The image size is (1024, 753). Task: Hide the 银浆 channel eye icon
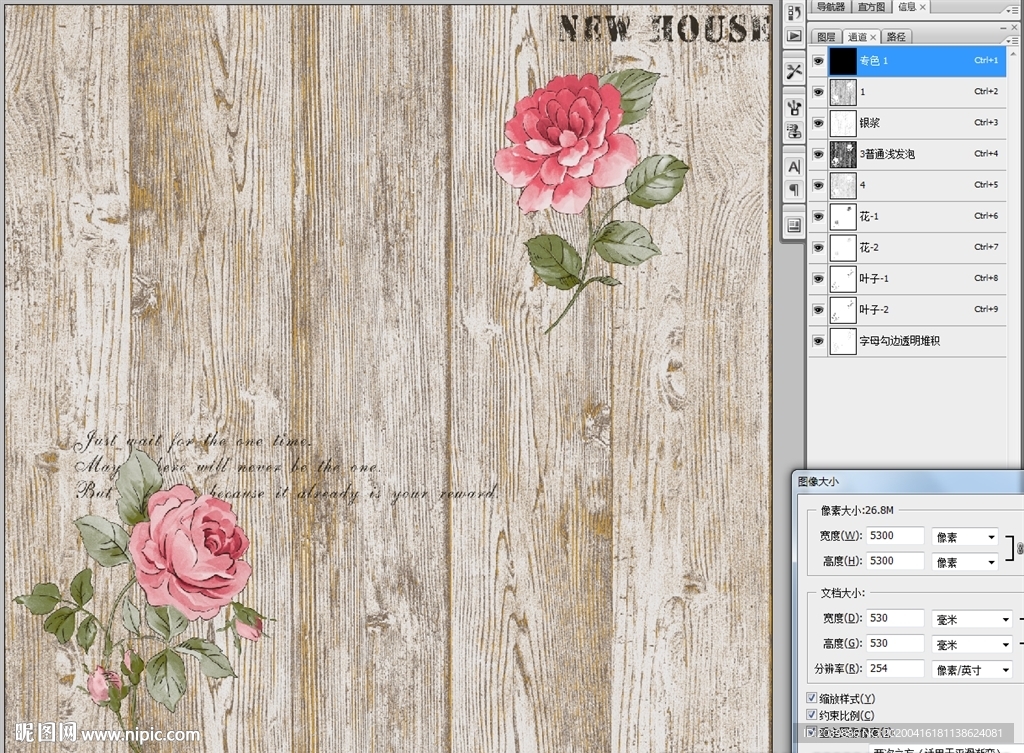(x=819, y=123)
